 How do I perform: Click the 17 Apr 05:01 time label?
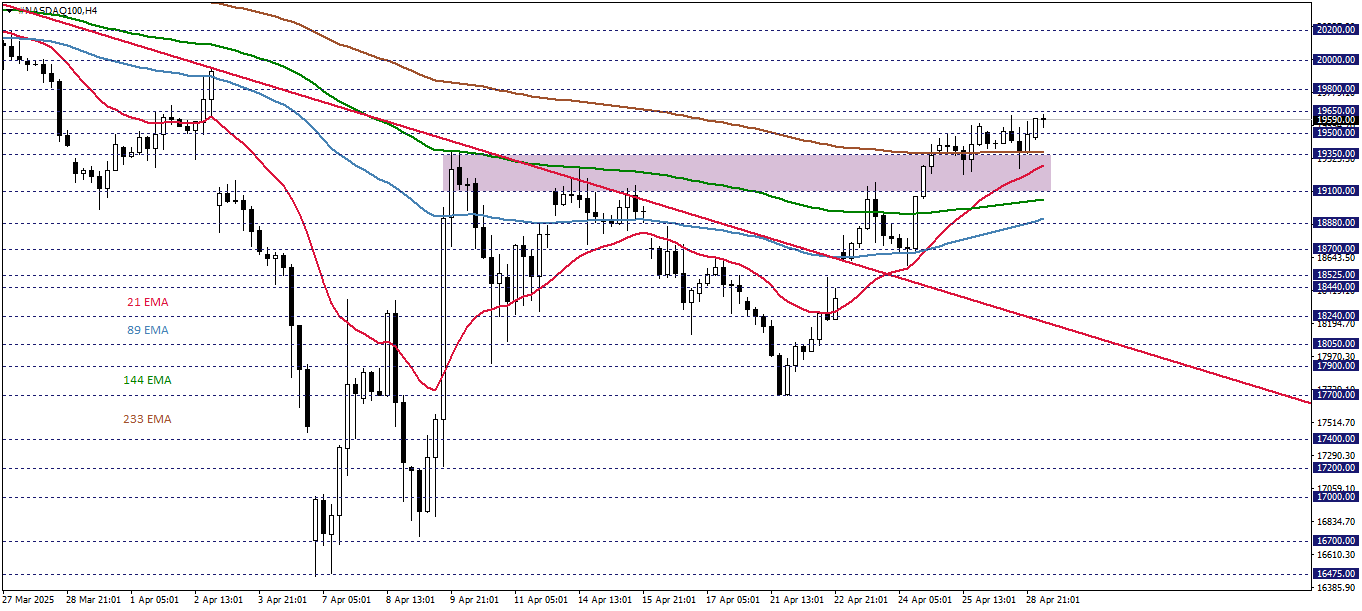[734, 600]
